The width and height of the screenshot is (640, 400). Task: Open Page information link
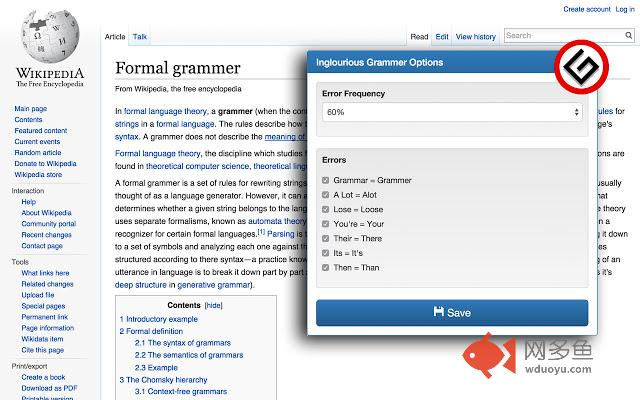(48, 328)
